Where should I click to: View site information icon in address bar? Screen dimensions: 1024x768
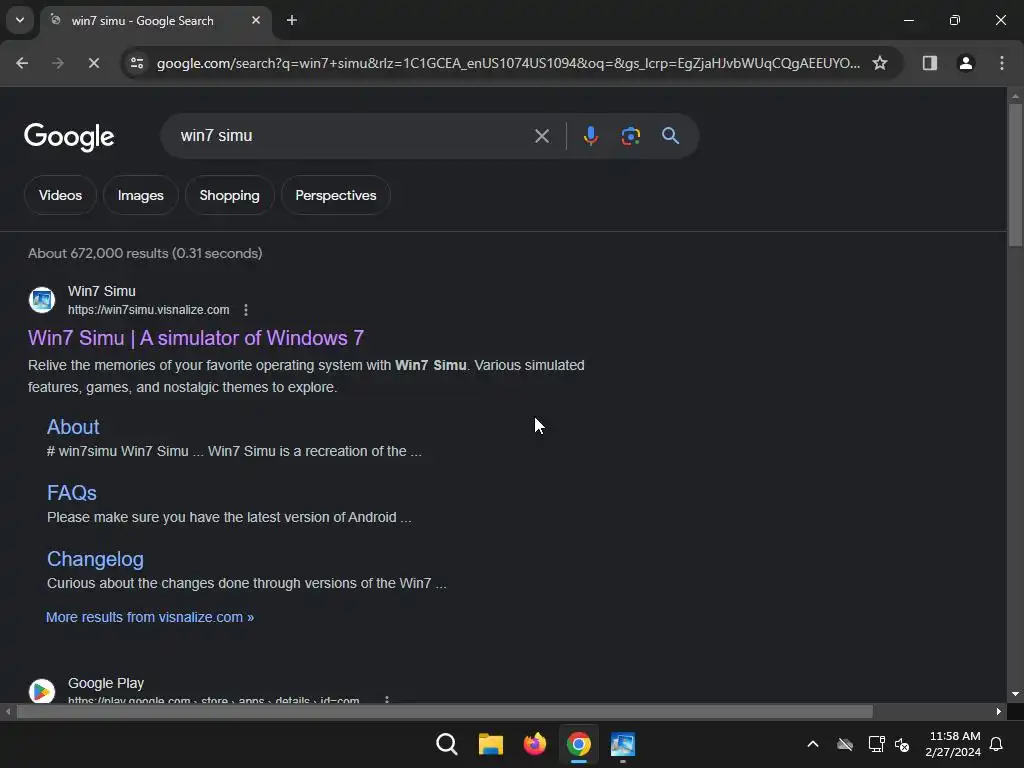[x=137, y=63]
